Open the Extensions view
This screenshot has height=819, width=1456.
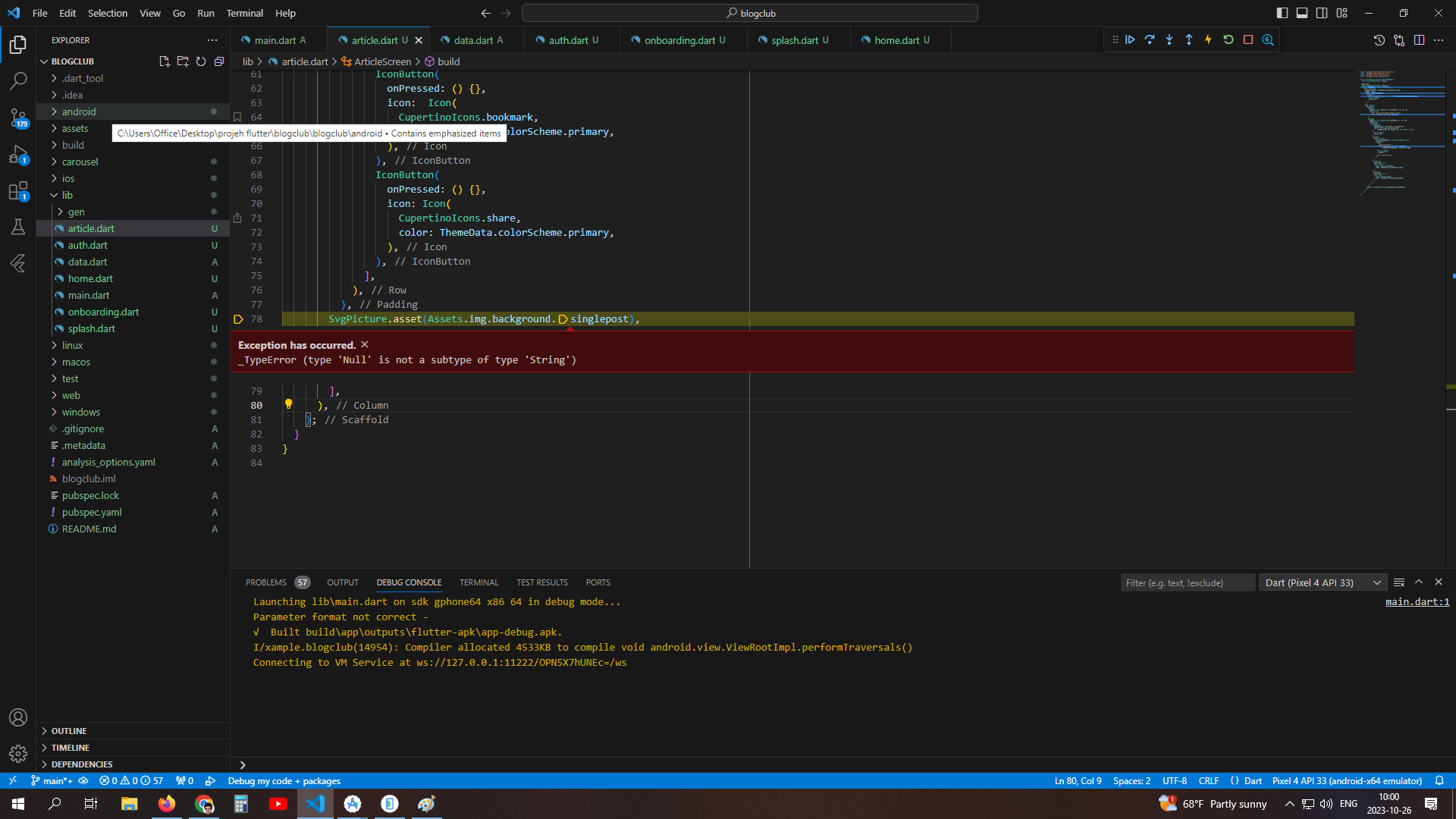coord(18,190)
